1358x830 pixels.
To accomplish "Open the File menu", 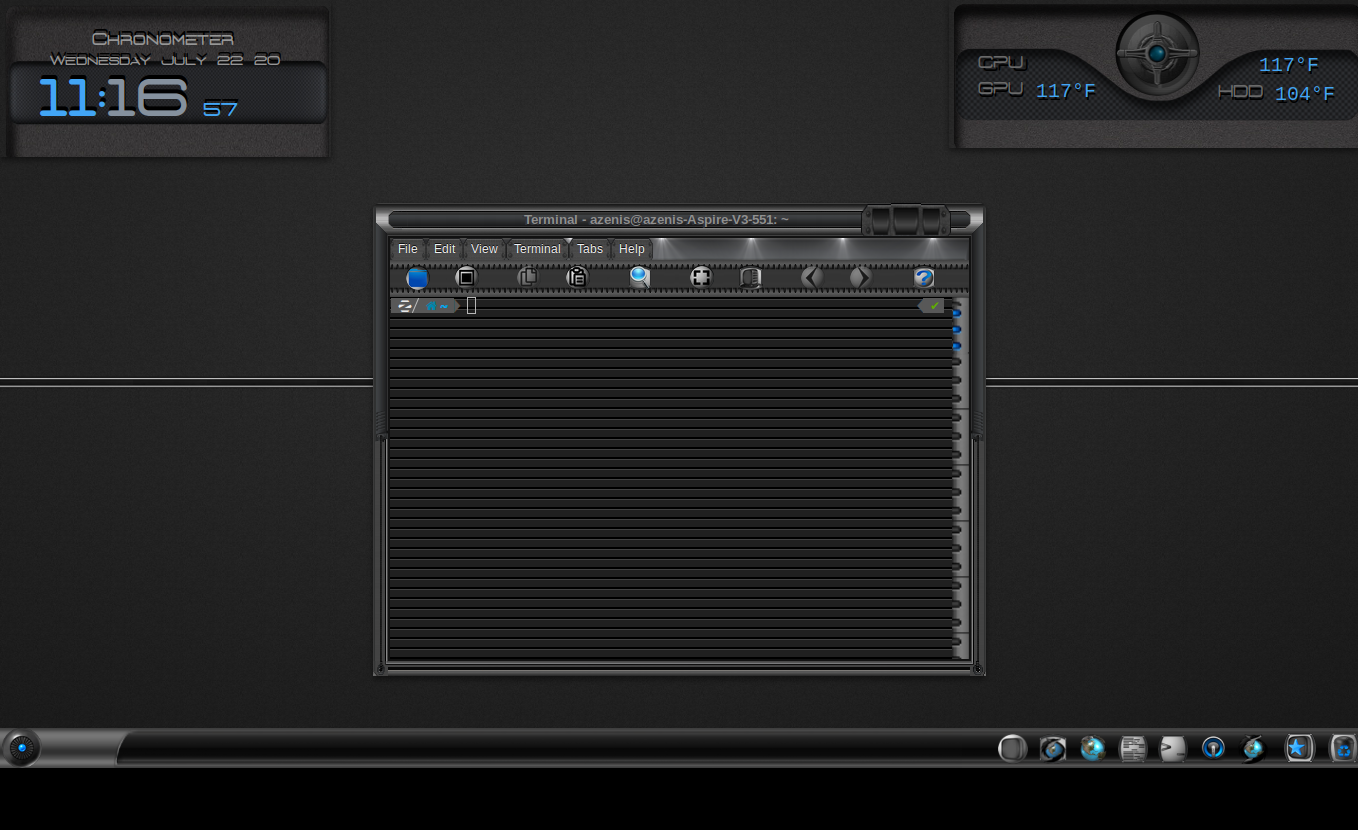I will pyautogui.click(x=407, y=249).
